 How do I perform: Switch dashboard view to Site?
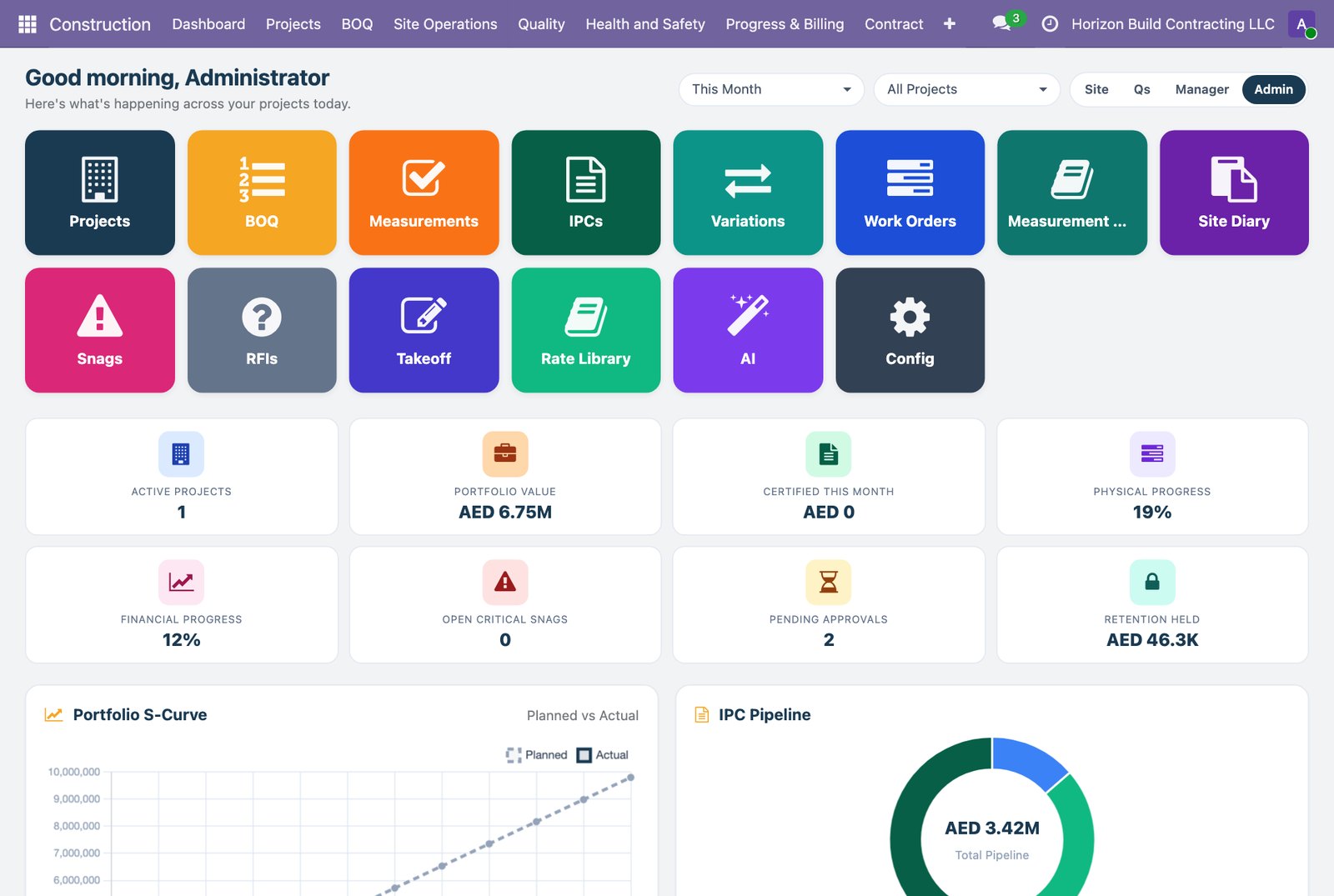coord(1096,89)
